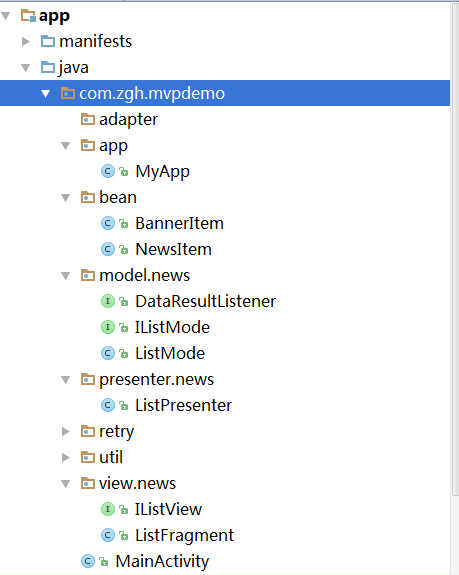Click the vertical scrollbar of project tree
This screenshot has height=575, width=459.
tap(455, 249)
